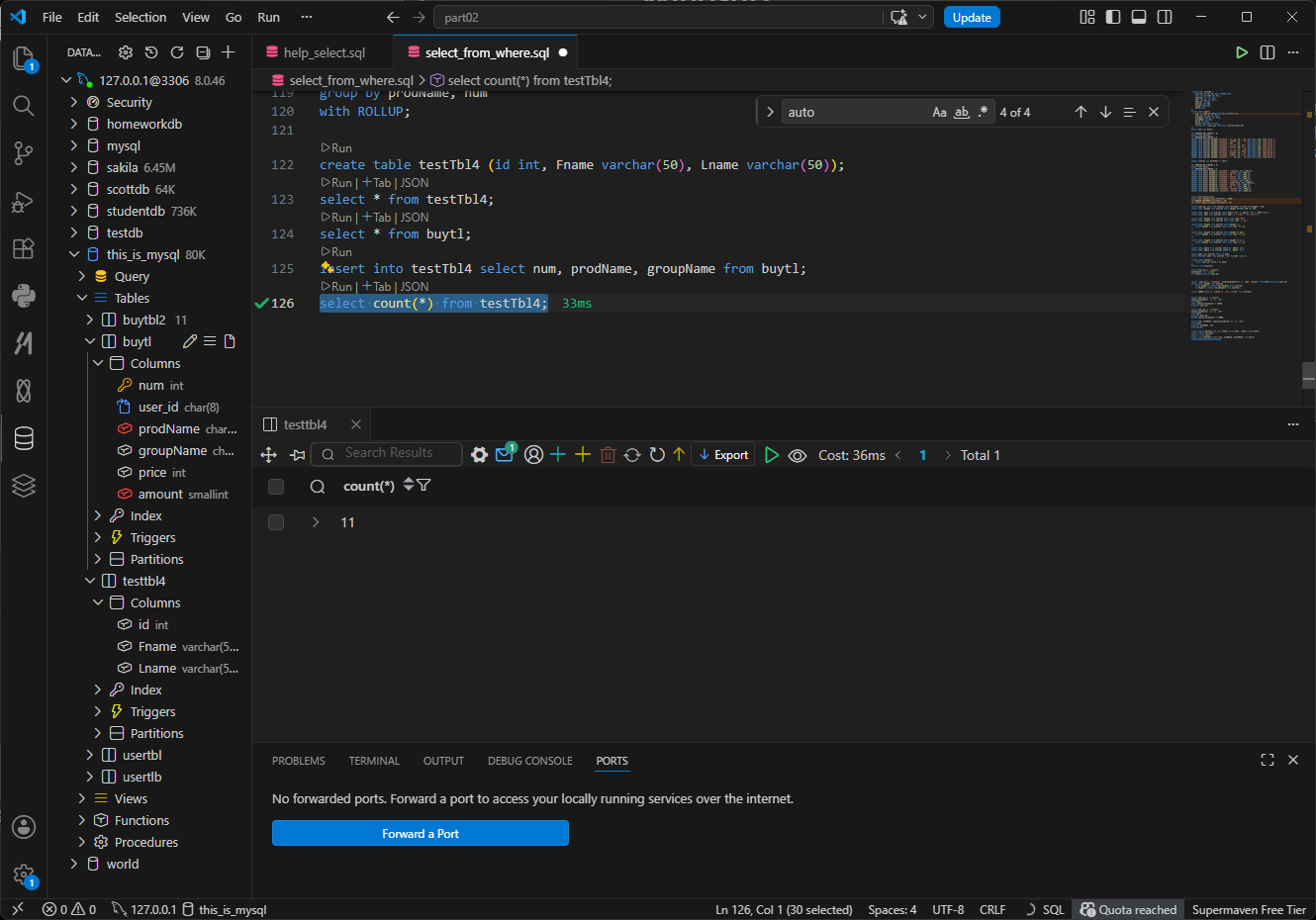Click the Forward a Port button
1316x920 pixels.
tap(421, 834)
